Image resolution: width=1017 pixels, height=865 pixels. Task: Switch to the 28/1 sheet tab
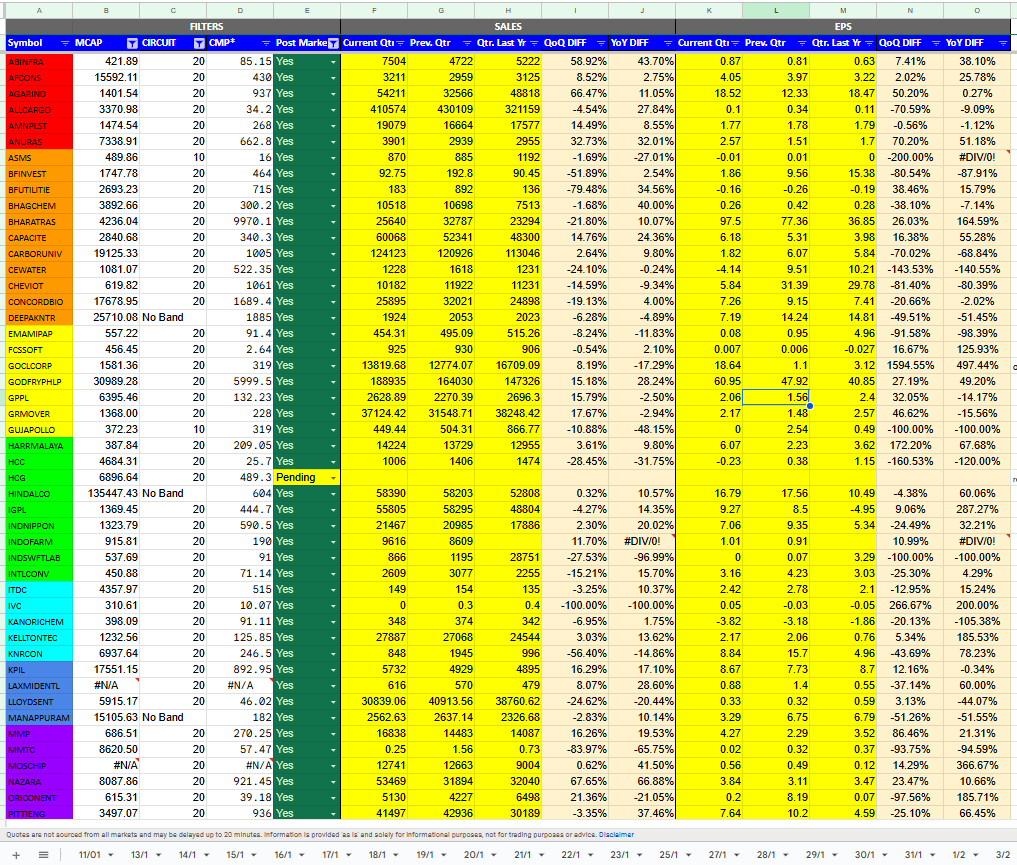[766, 855]
